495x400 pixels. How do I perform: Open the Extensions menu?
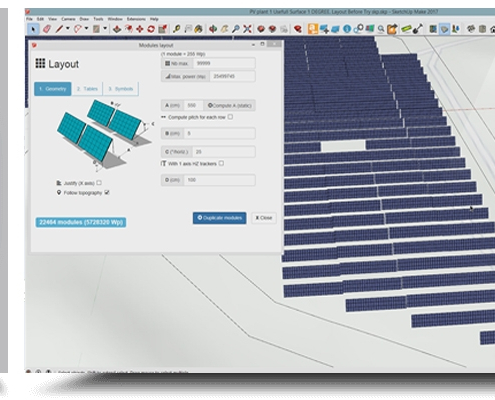pos(136,19)
